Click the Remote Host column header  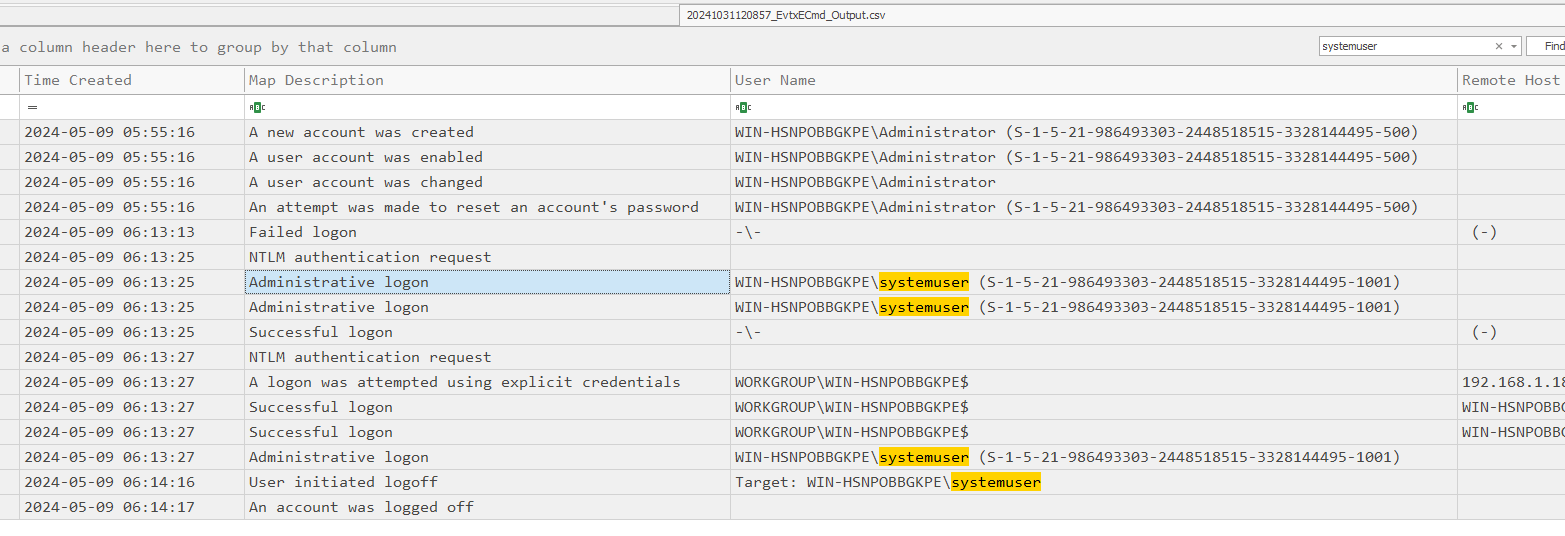point(1510,80)
